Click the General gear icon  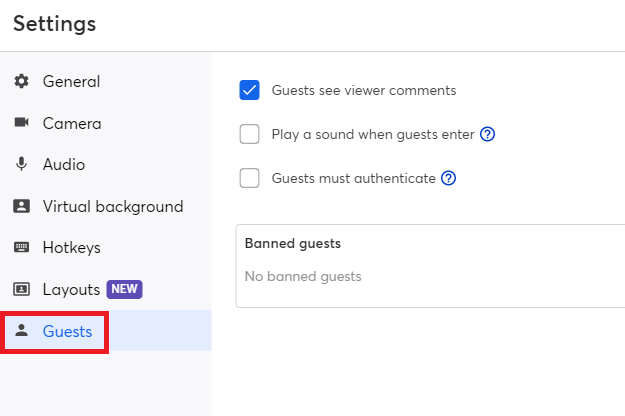[x=21, y=81]
